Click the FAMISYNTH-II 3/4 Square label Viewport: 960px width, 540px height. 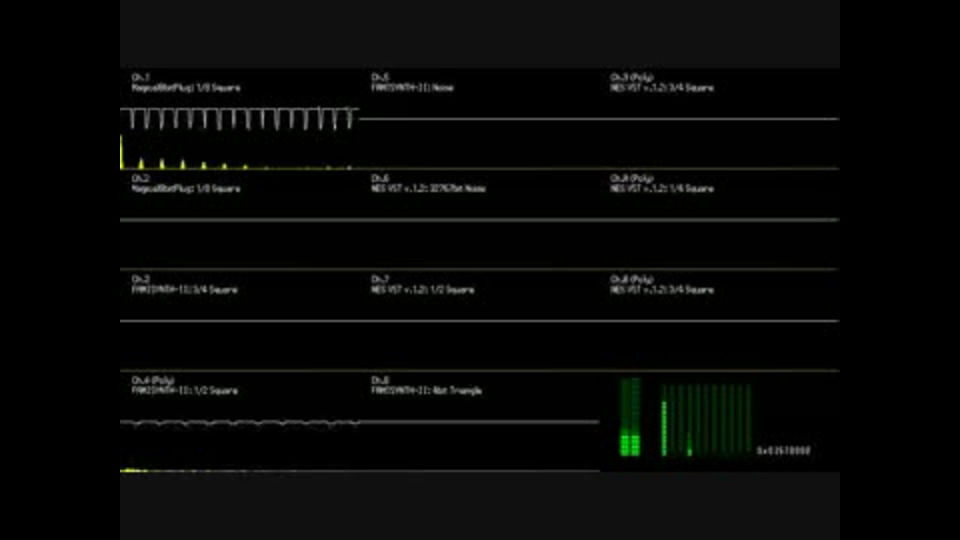tap(185, 290)
